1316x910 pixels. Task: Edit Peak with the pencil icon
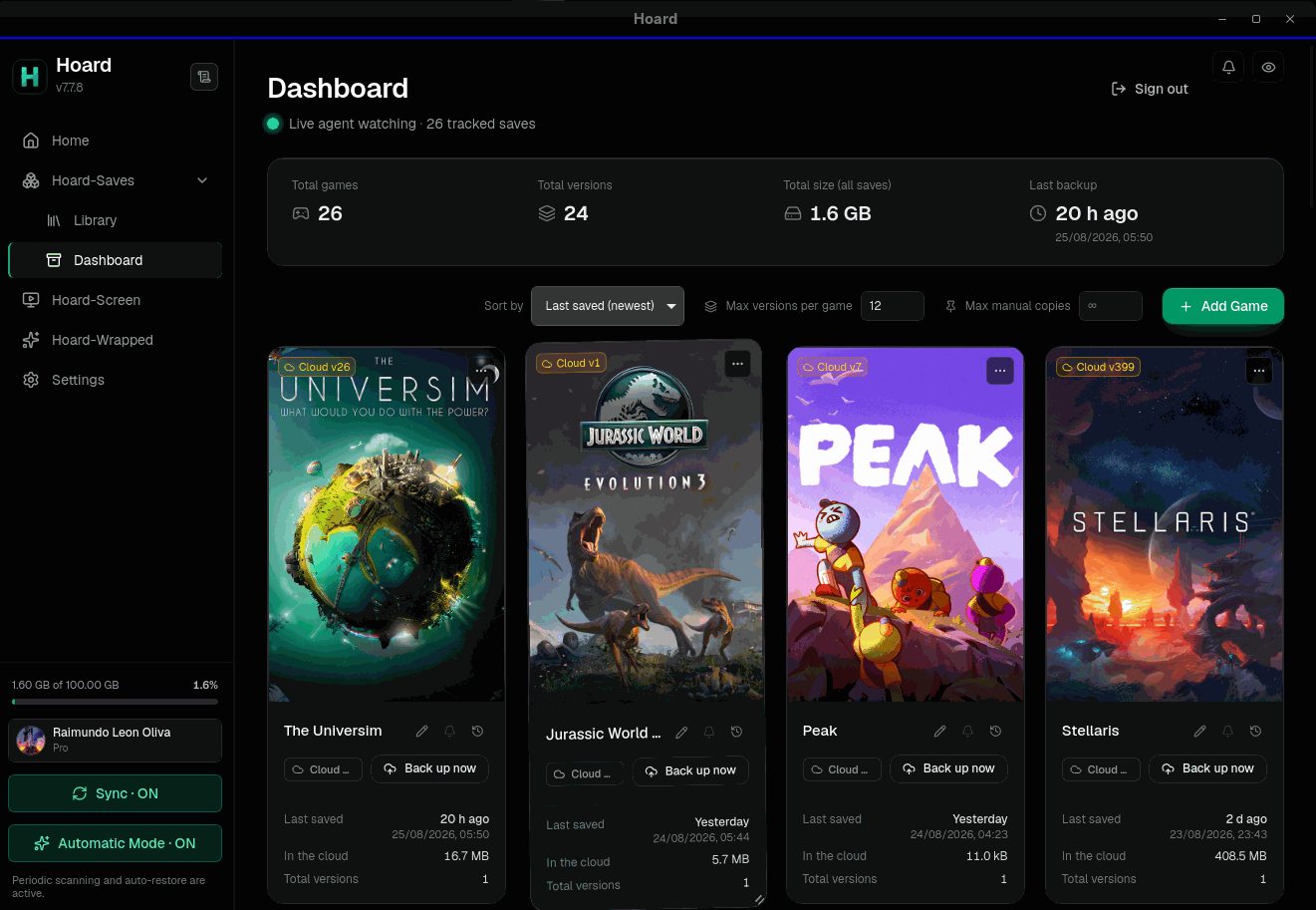[939, 731]
